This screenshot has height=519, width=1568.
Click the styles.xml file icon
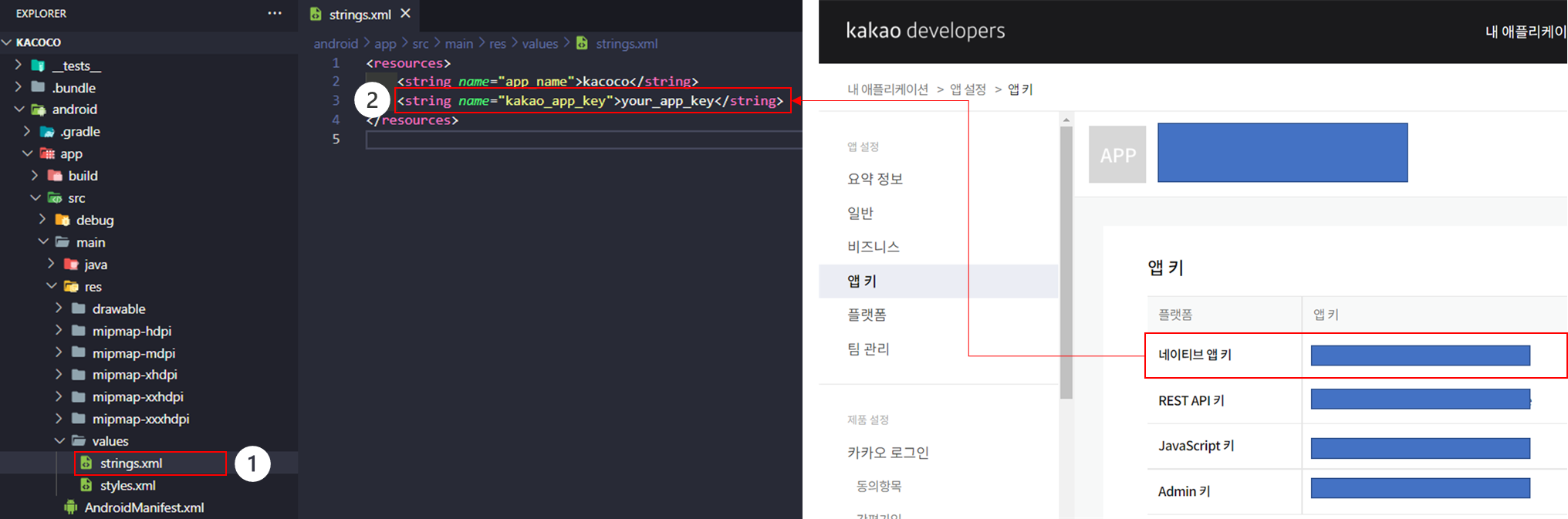(x=86, y=485)
